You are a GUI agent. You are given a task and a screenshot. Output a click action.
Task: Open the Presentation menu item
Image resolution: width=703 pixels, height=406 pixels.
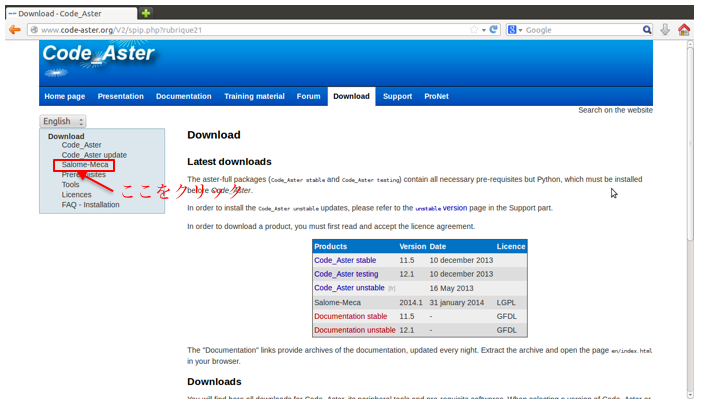[121, 96]
